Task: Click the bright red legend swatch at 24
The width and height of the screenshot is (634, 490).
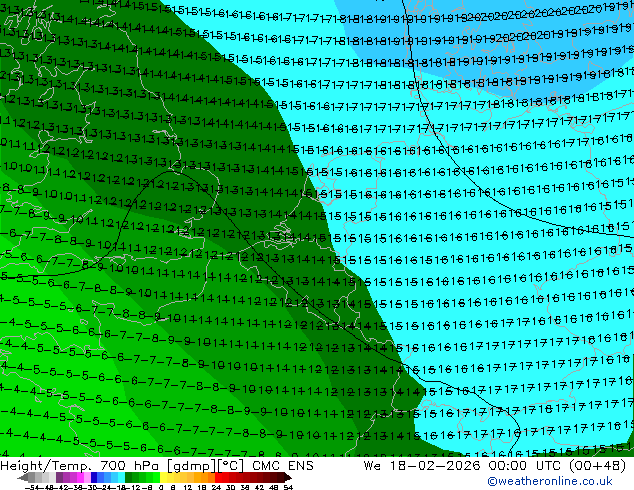Action: tap(218, 478)
